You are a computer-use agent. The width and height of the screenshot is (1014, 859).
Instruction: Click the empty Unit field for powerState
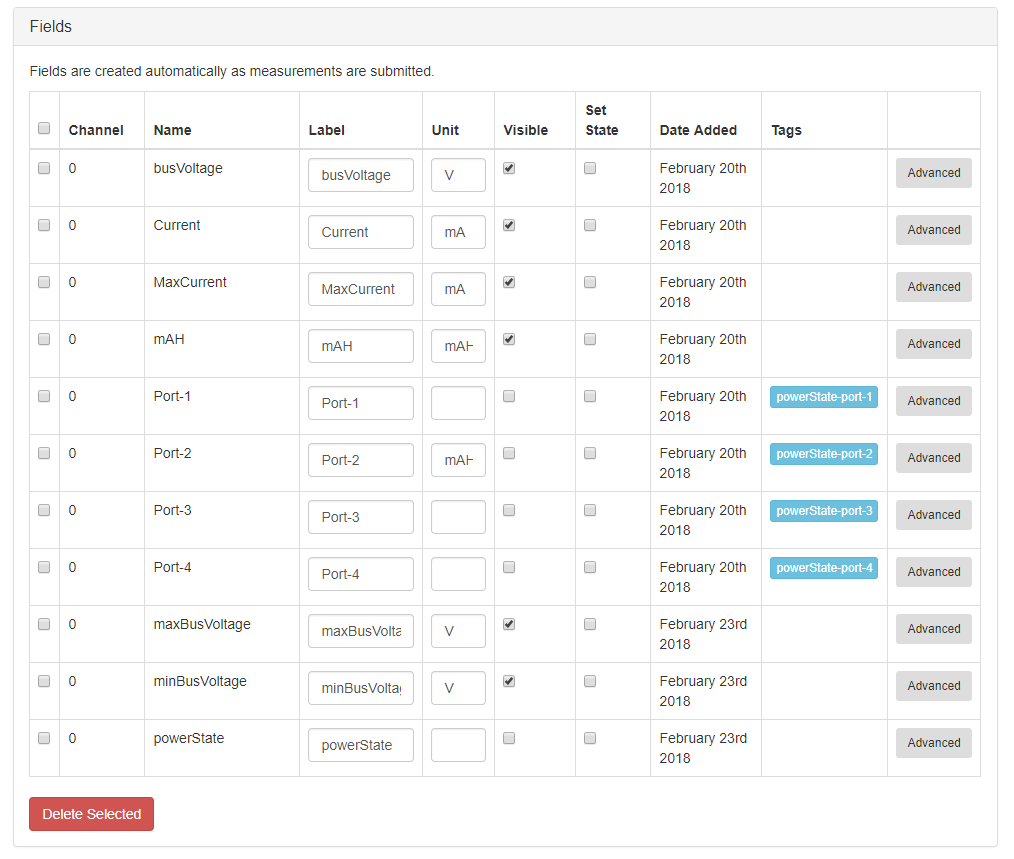click(458, 745)
